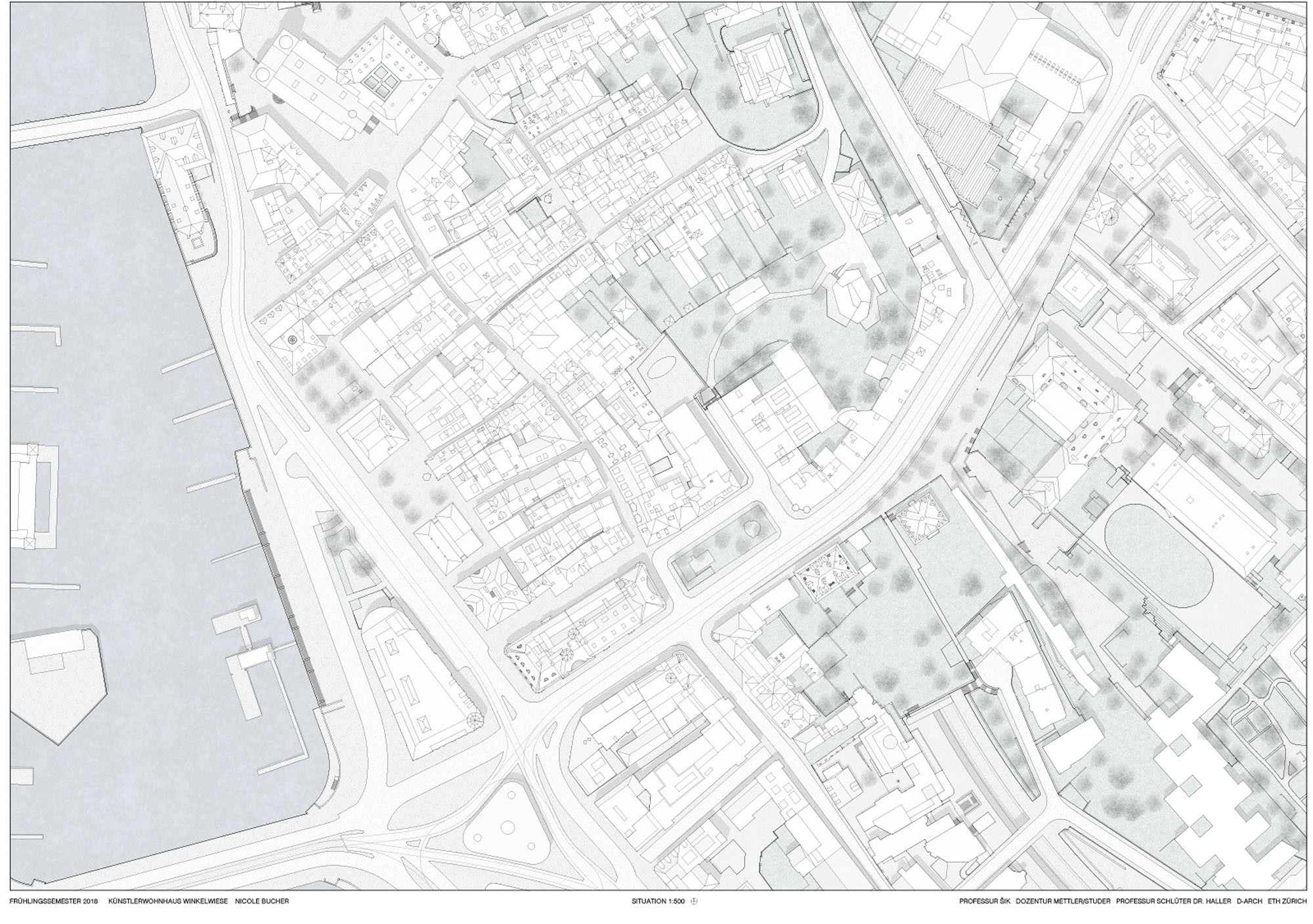This screenshot has width=1313, height=924.
Task: Click the scale label "SITUATION 1:500"
Action: [x=658, y=901]
